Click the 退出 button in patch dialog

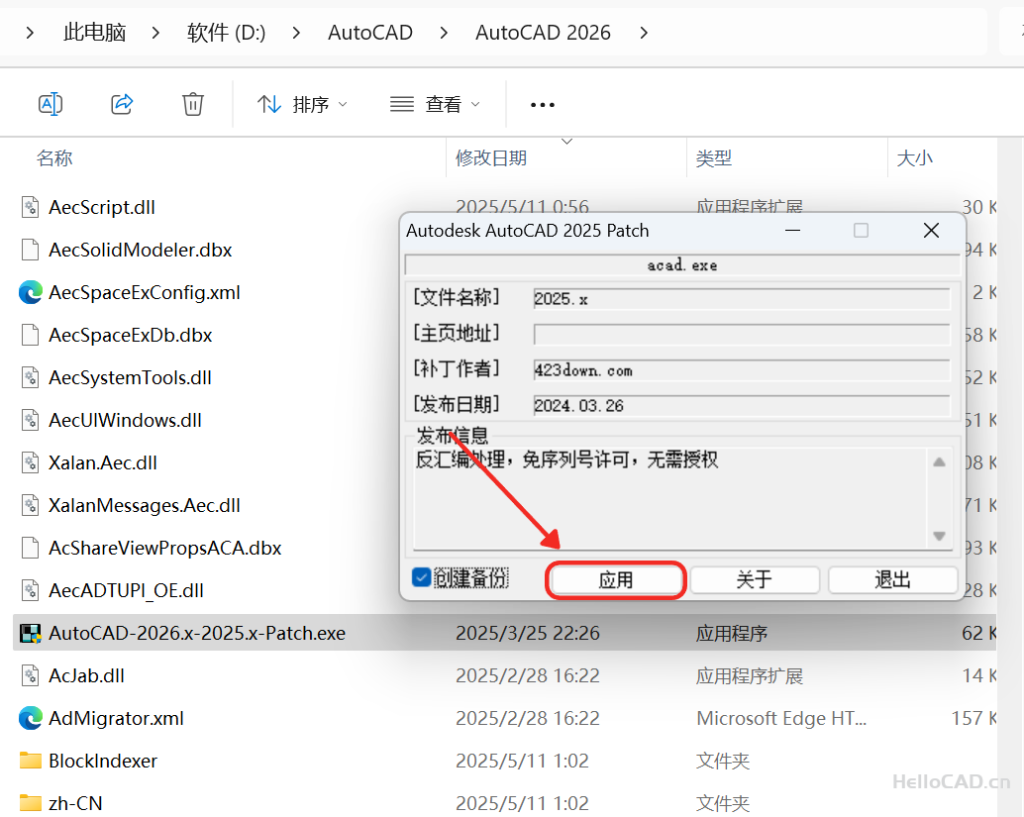click(x=892, y=580)
